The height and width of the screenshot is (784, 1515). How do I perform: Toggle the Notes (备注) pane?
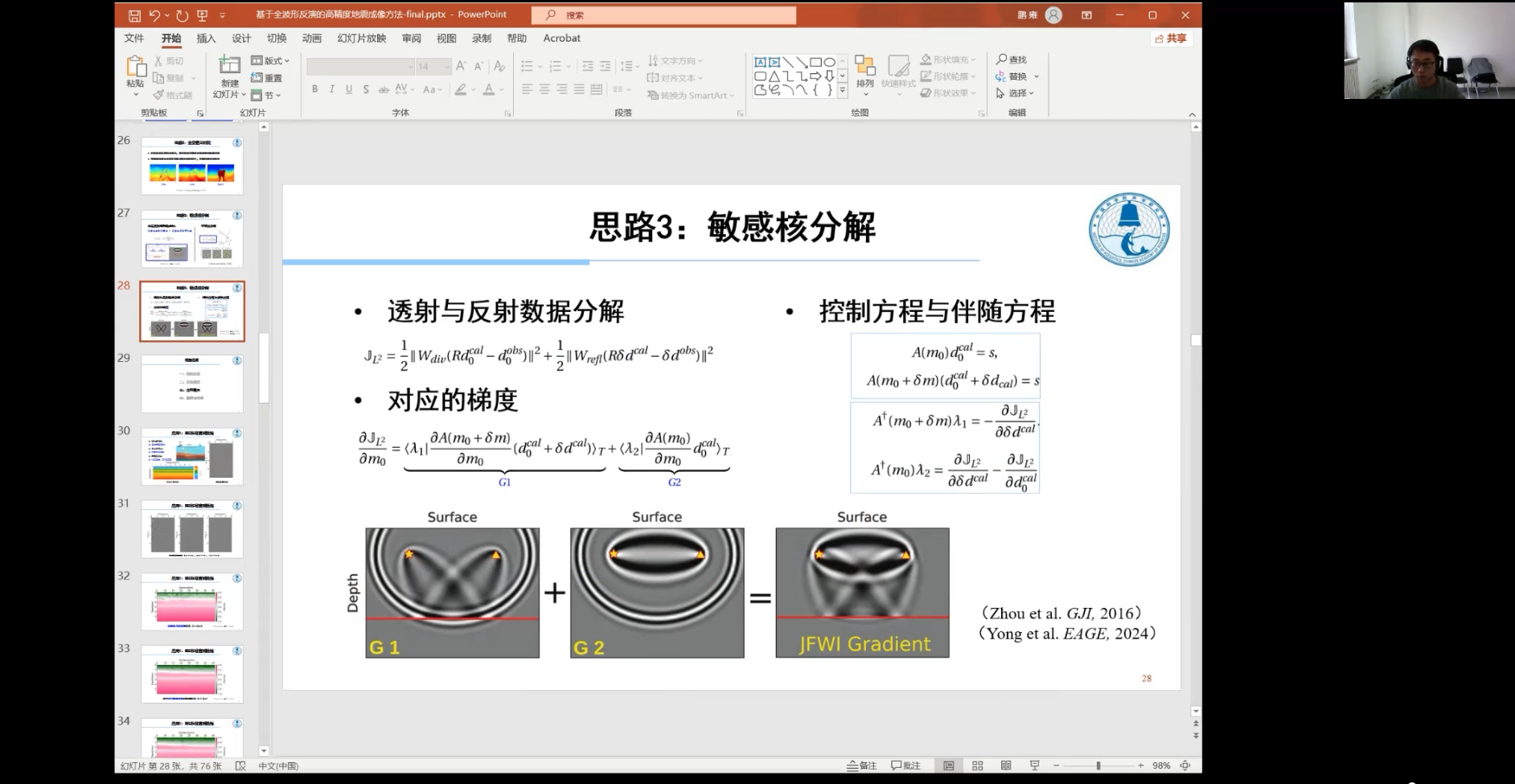[861, 766]
